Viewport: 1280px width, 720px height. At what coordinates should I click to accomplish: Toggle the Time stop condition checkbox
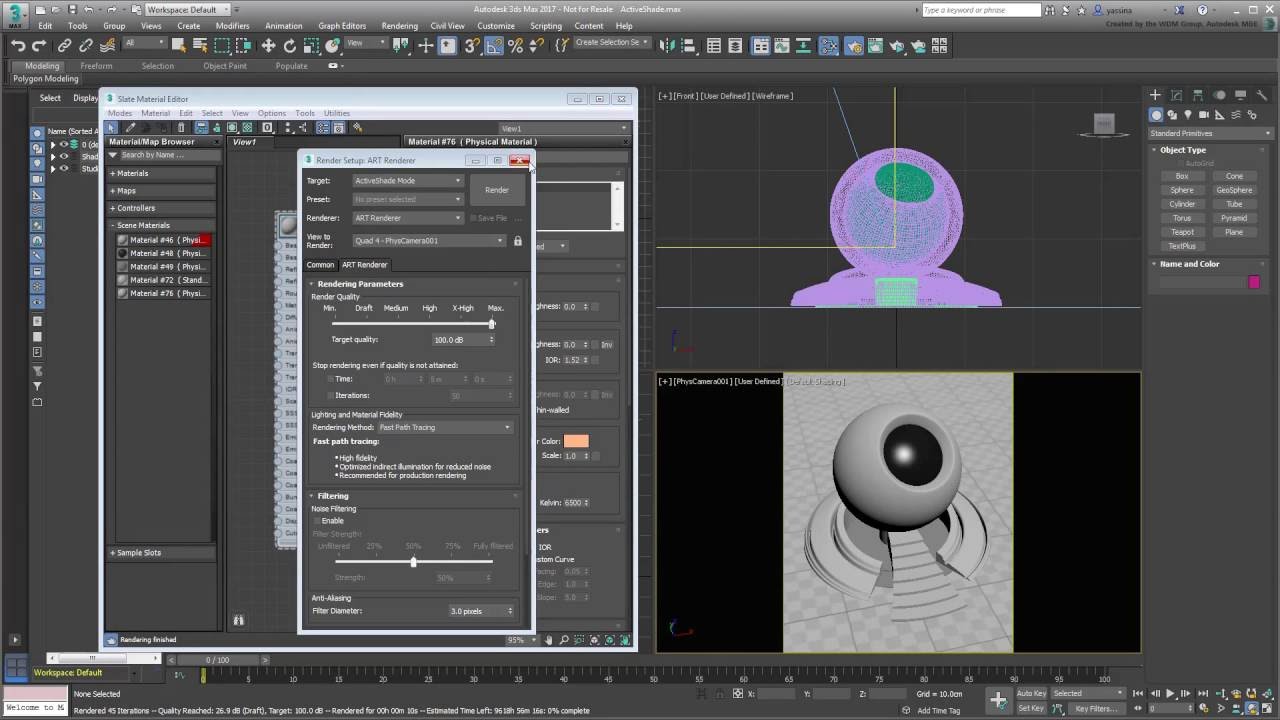(x=331, y=380)
